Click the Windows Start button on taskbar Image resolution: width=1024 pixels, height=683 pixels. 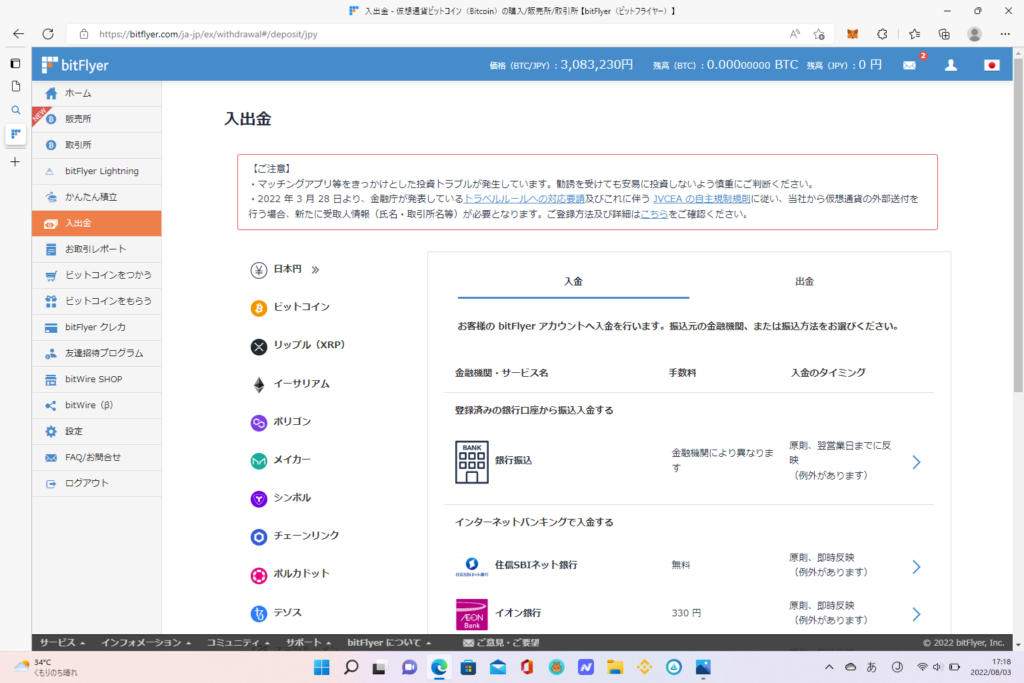tap(319, 667)
